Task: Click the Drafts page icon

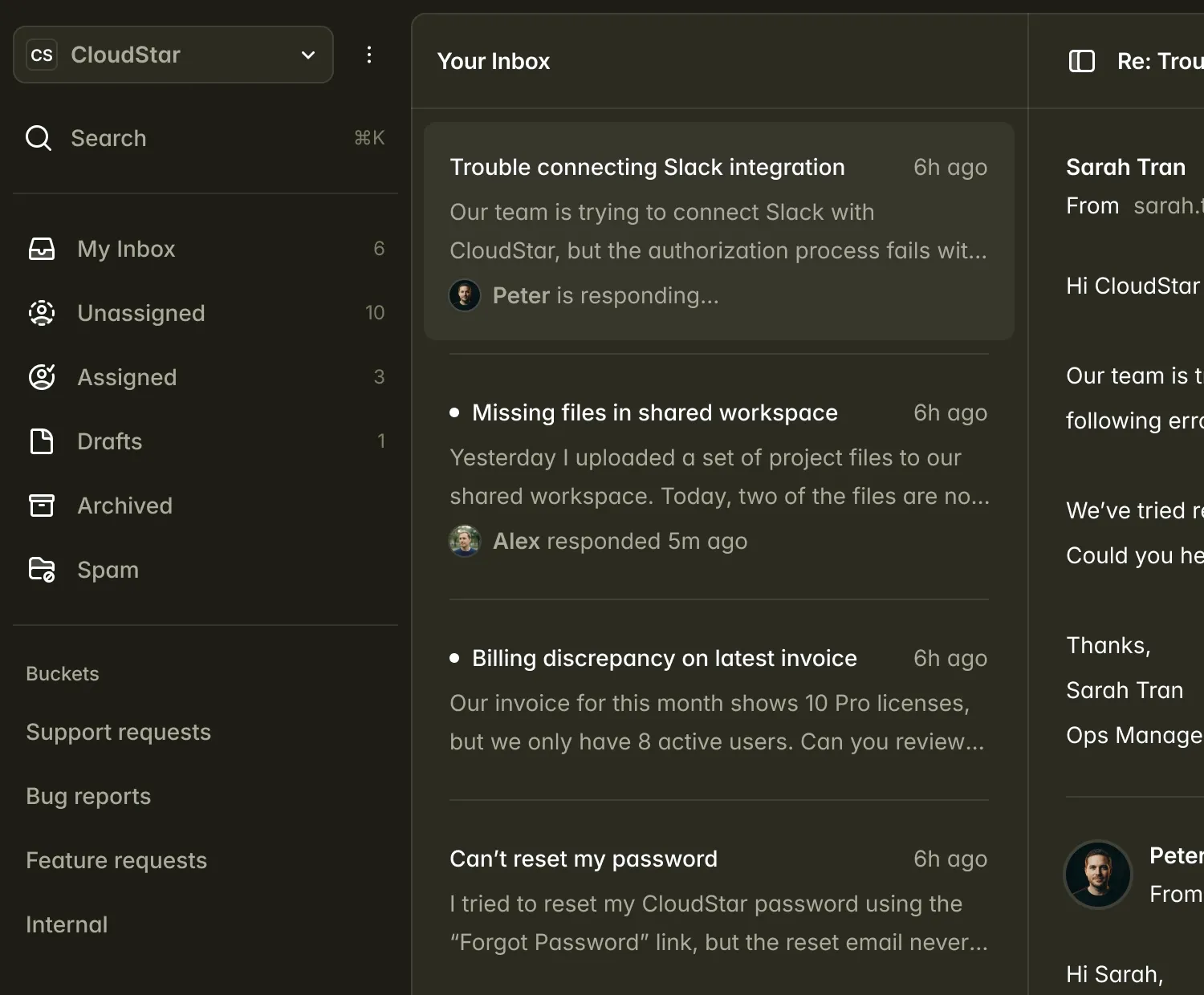Action: pos(42,441)
